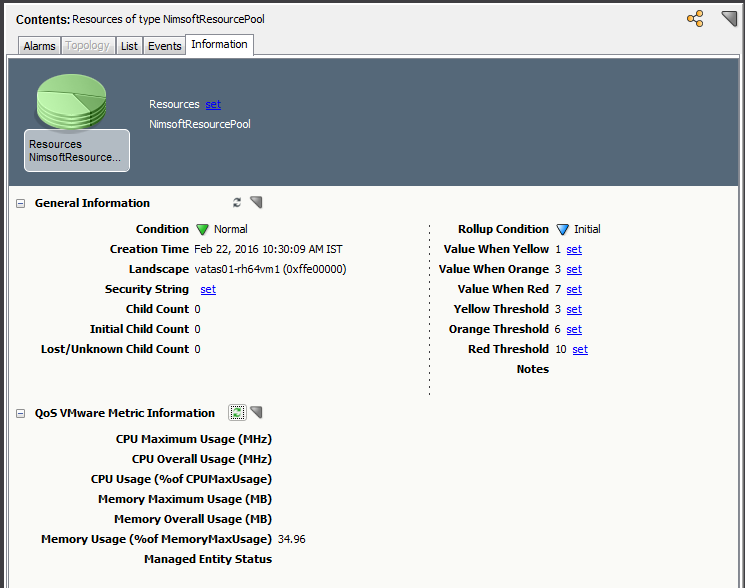Click the memory usage value '34.96'

click(x=292, y=539)
